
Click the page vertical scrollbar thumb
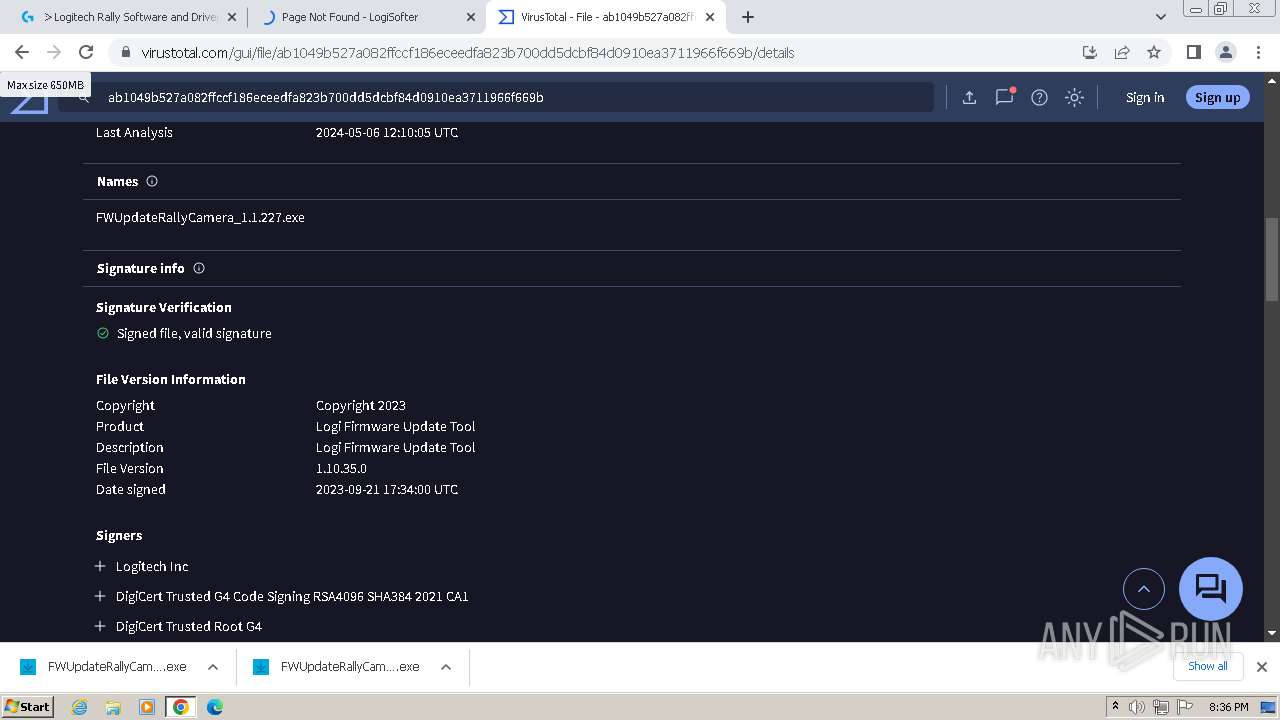(1272, 259)
